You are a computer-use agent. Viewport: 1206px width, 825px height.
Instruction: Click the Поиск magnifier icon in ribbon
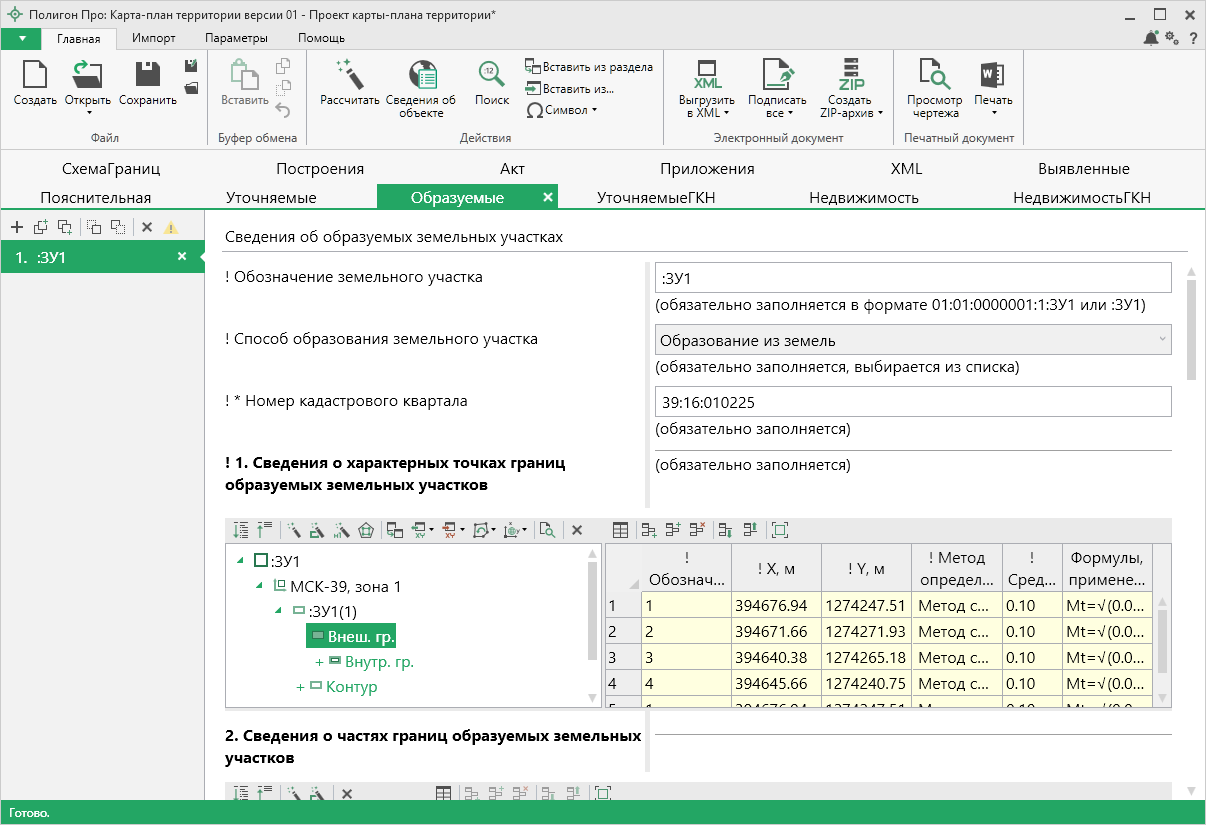[491, 75]
